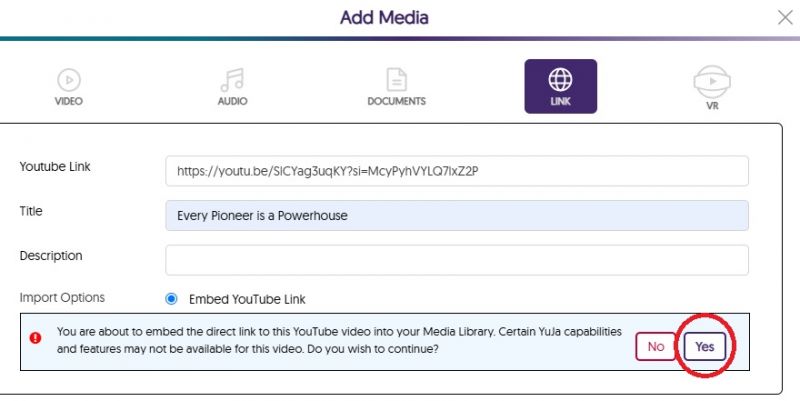Choose the VR tab label

[711, 104]
